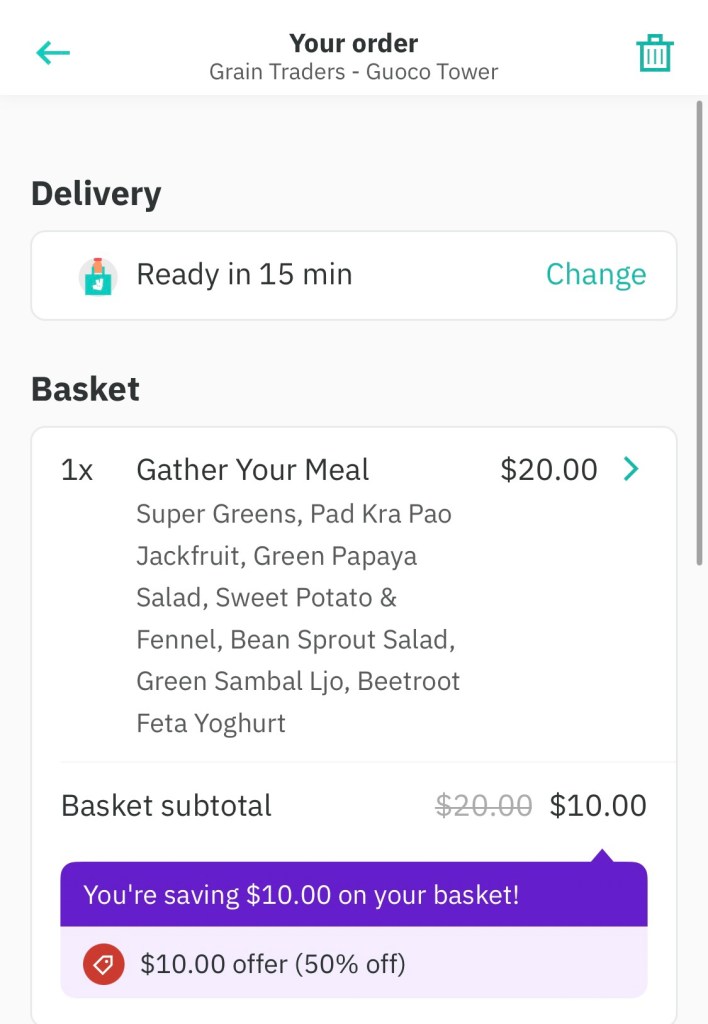The width and height of the screenshot is (708, 1024).
Task: Tap the crossed-out $20.00 subtotal
Action: point(484,806)
